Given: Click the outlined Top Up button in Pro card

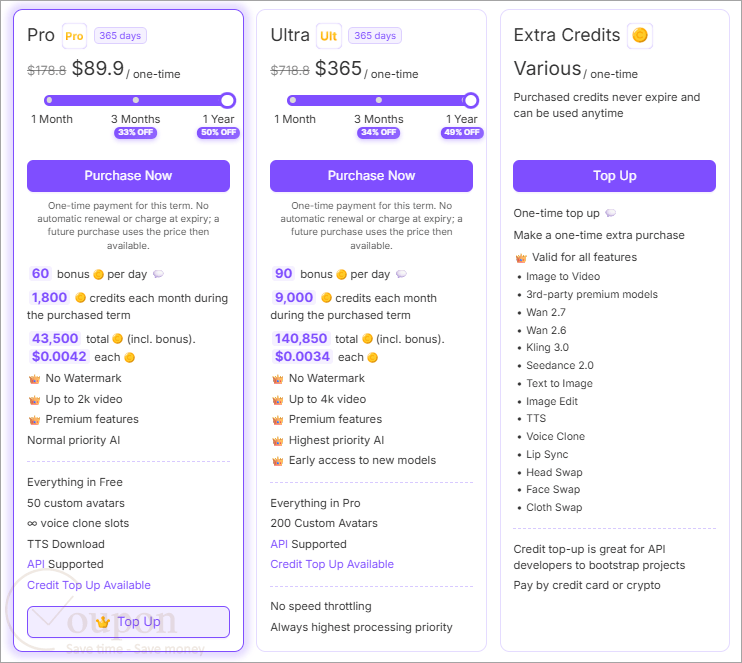Looking at the screenshot, I should tap(128, 622).
